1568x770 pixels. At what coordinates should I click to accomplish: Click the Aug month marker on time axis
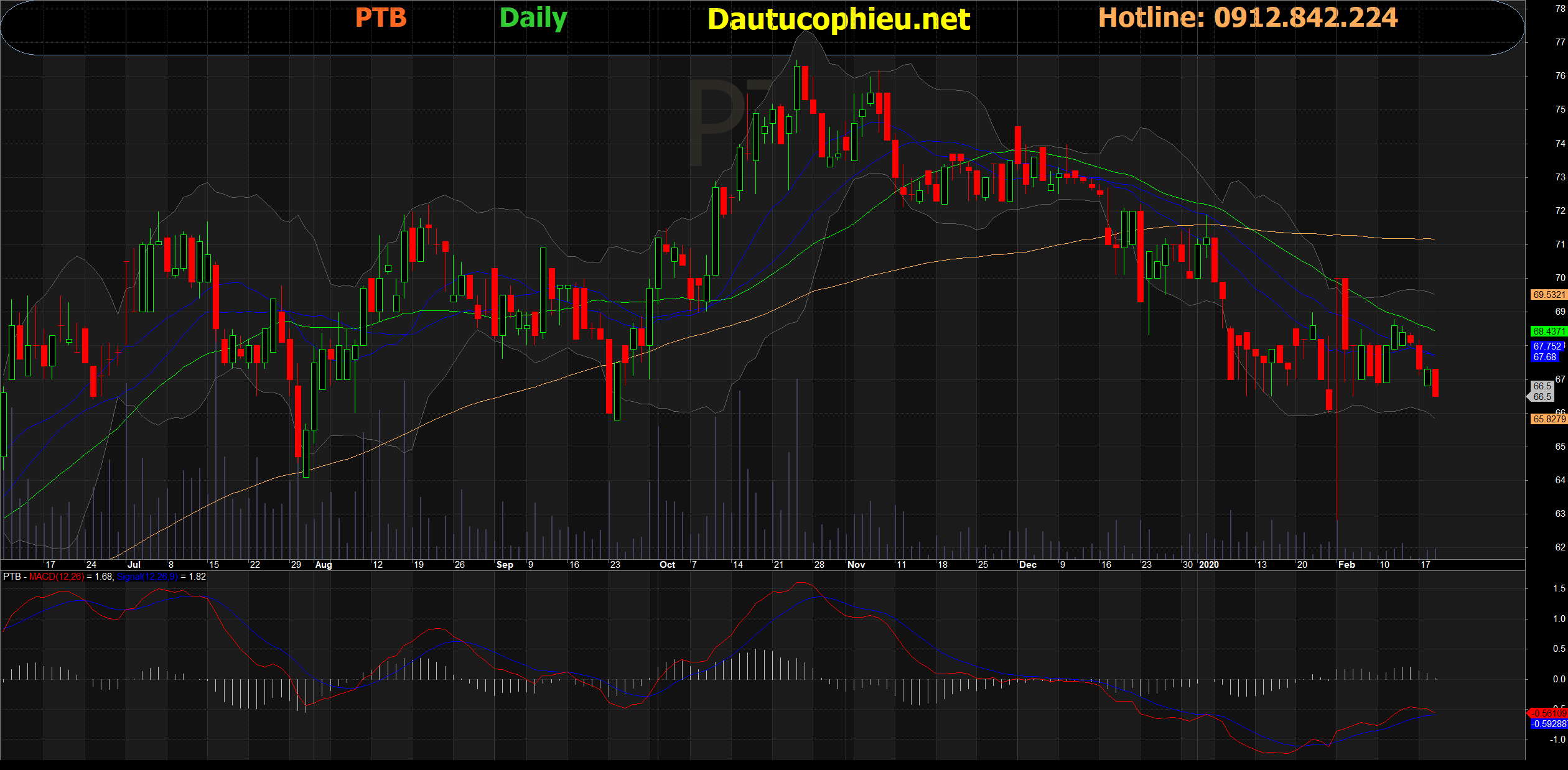tap(324, 565)
